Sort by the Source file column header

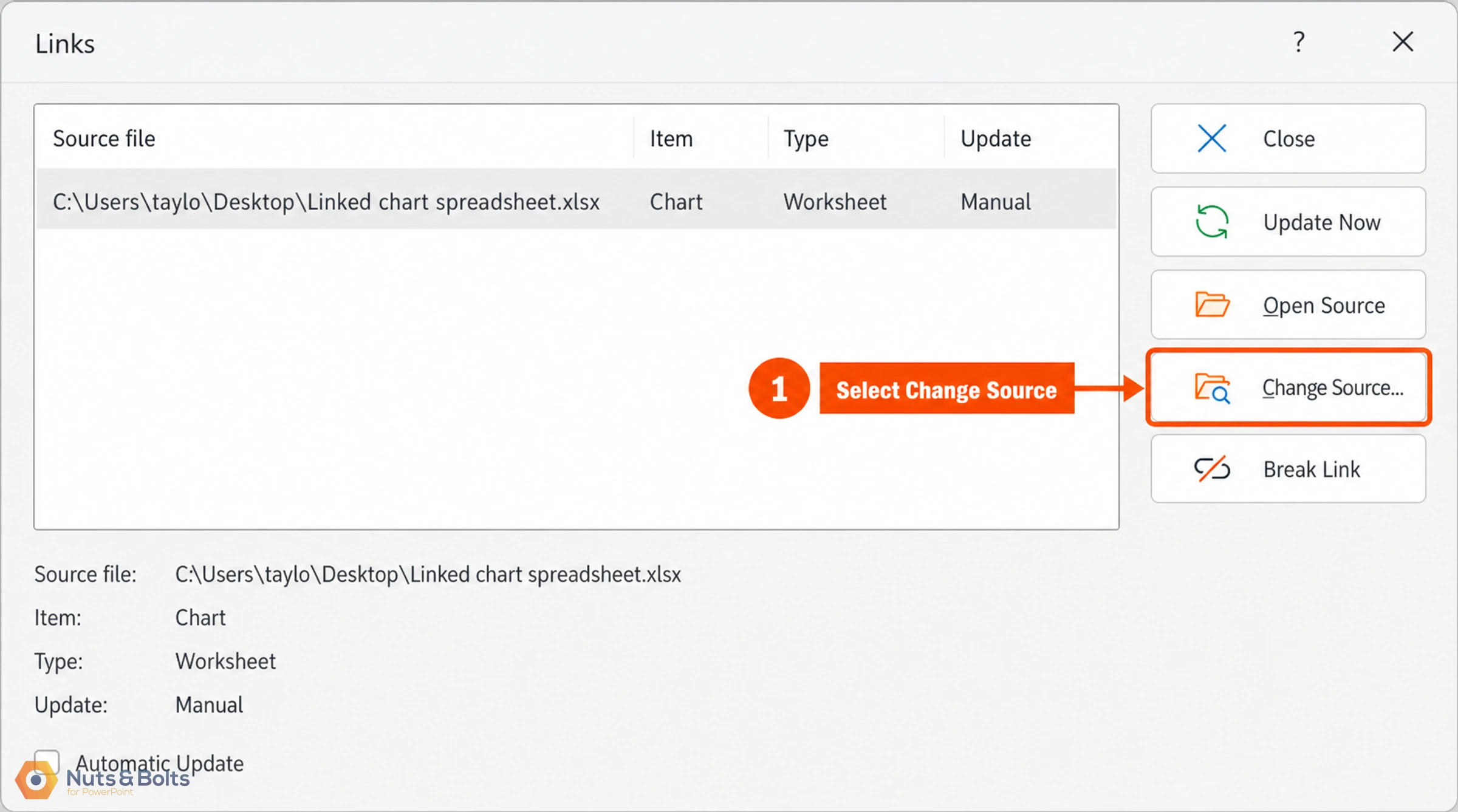[104, 138]
